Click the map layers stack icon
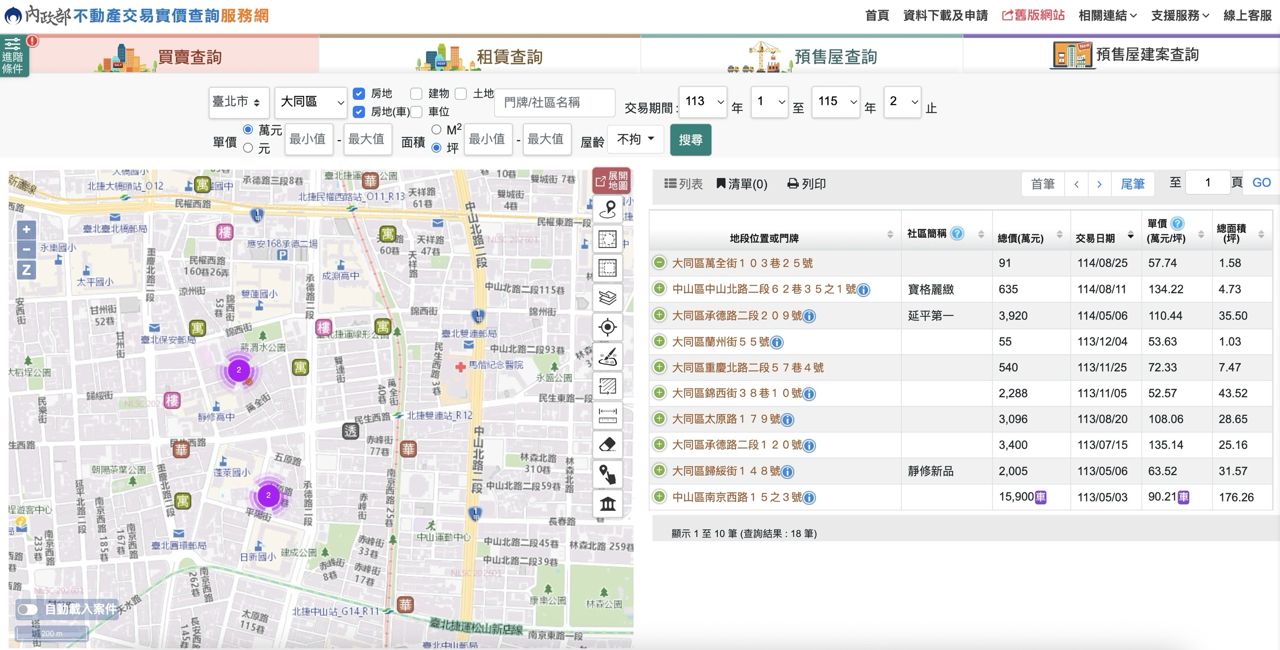1280x650 pixels. pyautogui.click(x=607, y=298)
